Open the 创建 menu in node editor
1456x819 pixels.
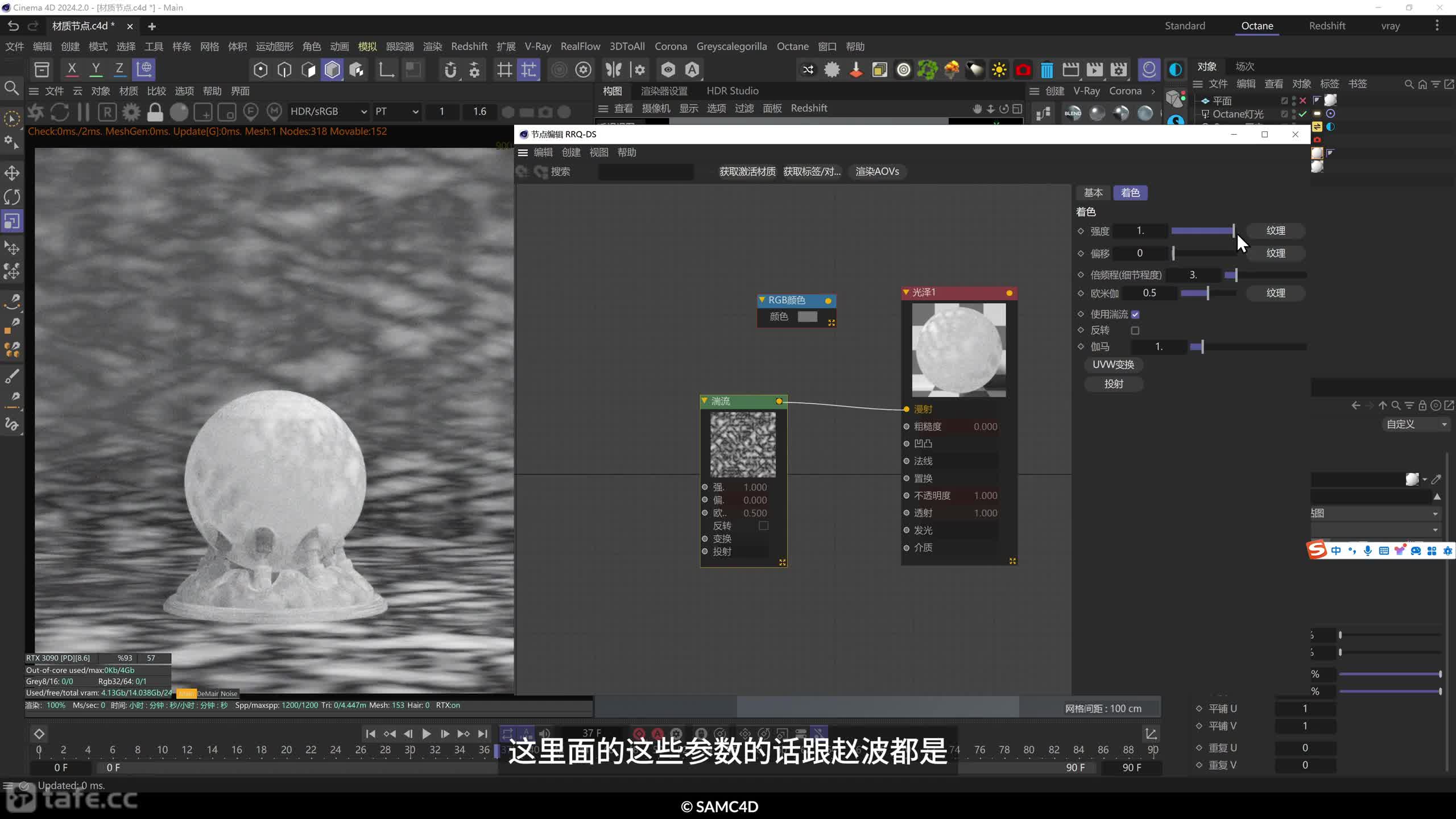click(571, 152)
